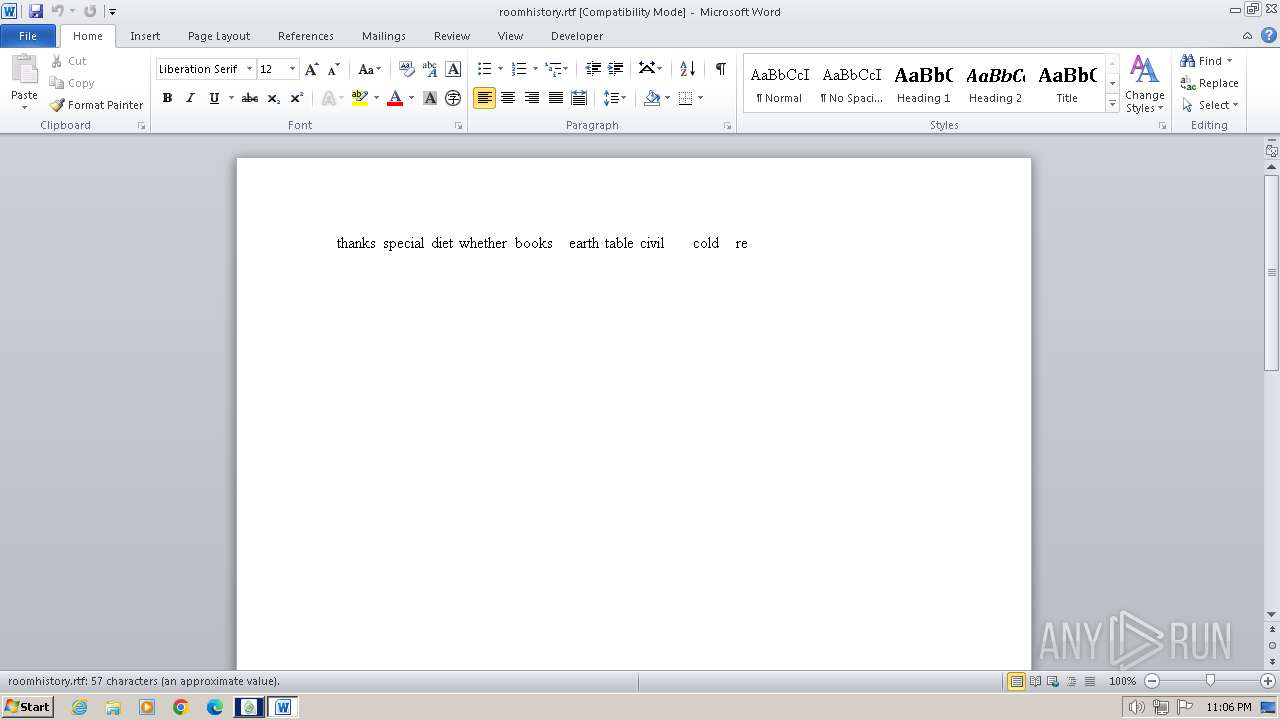
Task: Toggle Underline formatting
Action: click(x=213, y=98)
